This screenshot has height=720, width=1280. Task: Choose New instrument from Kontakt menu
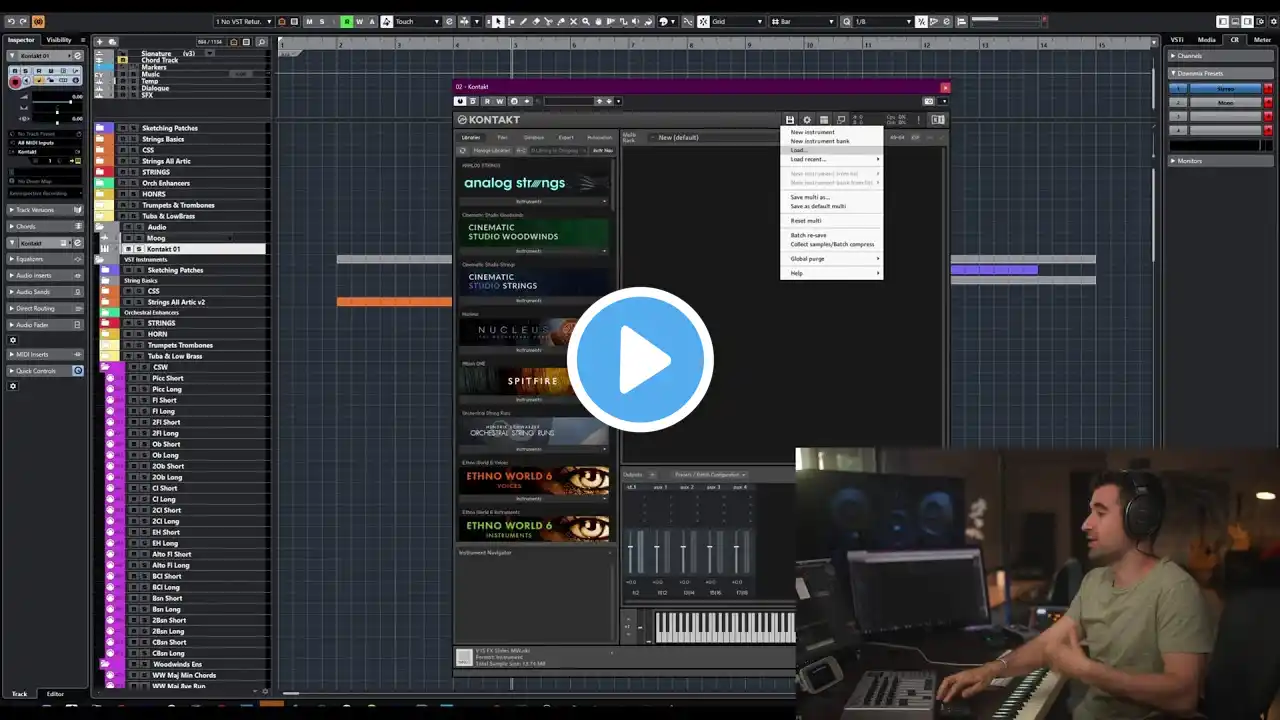[812, 132]
